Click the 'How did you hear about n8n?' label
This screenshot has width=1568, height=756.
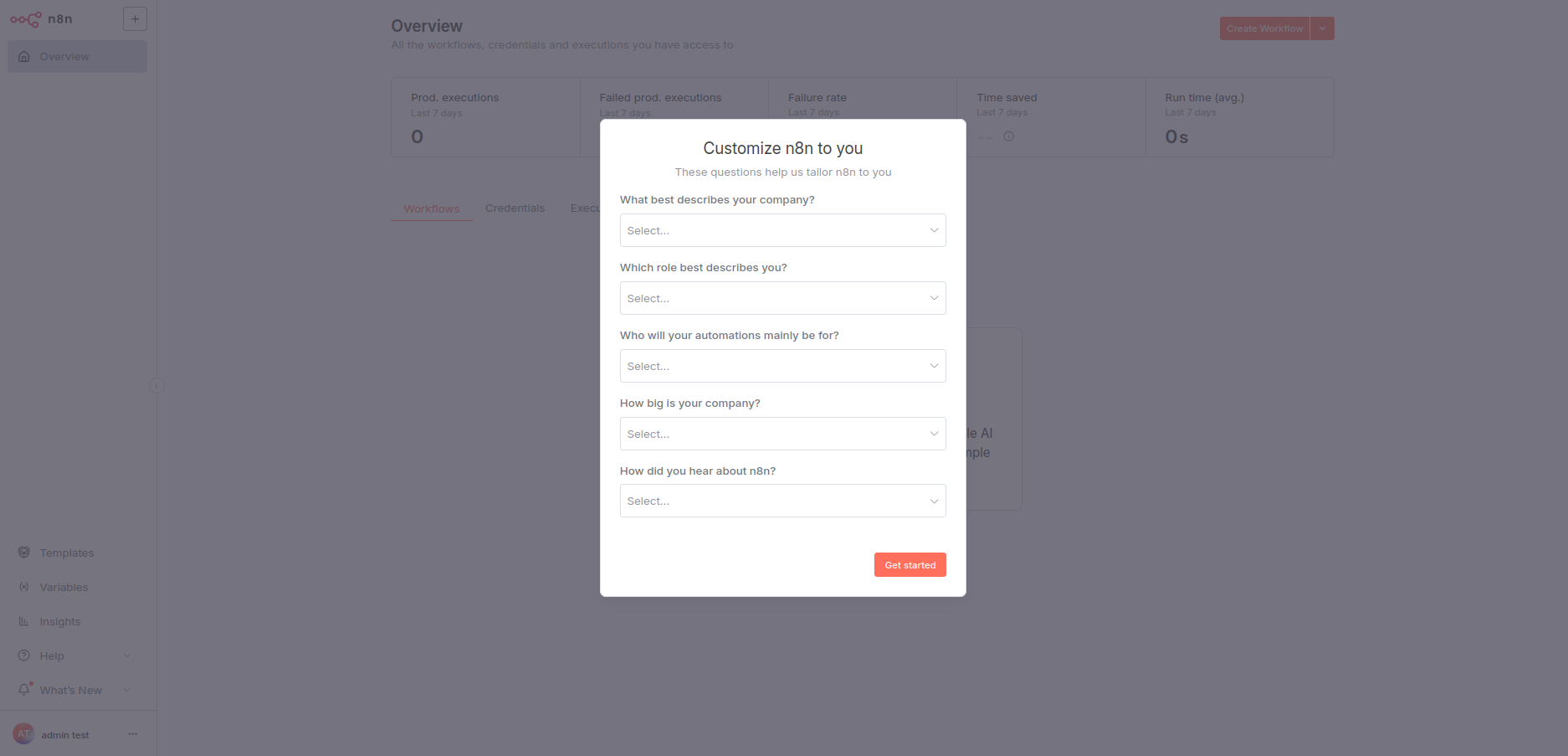coord(698,471)
